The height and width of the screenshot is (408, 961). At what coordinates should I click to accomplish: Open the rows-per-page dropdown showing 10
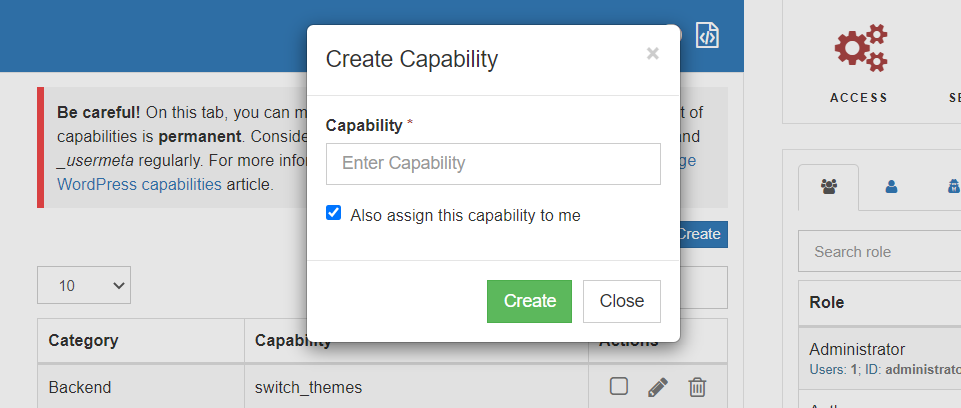[x=84, y=285]
